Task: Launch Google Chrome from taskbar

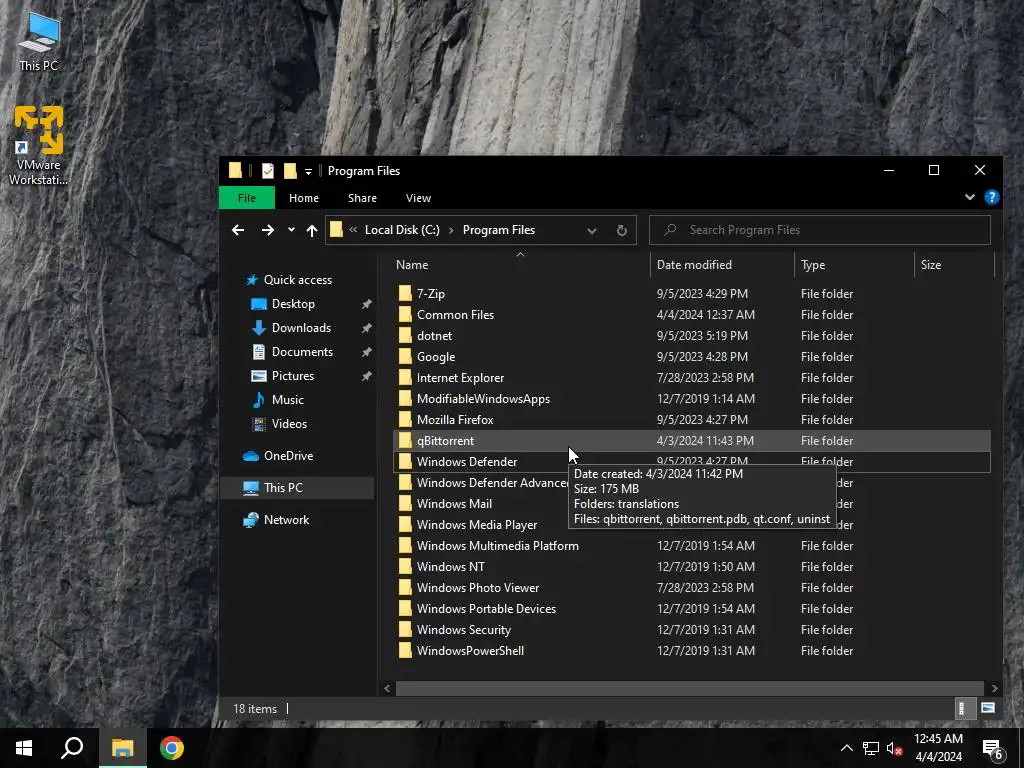Action: [172, 748]
